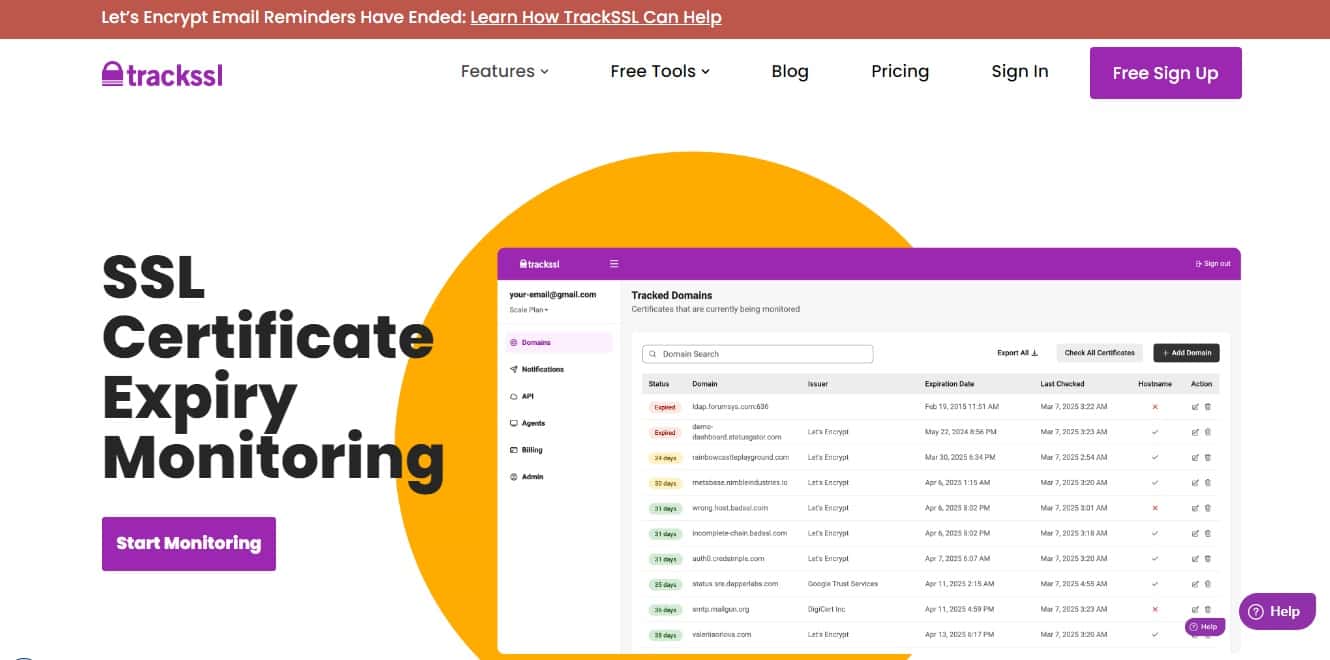Delete the demo-dashboard.statusgator.com row
This screenshot has width=1330, height=660.
pyautogui.click(x=1207, y=432)
